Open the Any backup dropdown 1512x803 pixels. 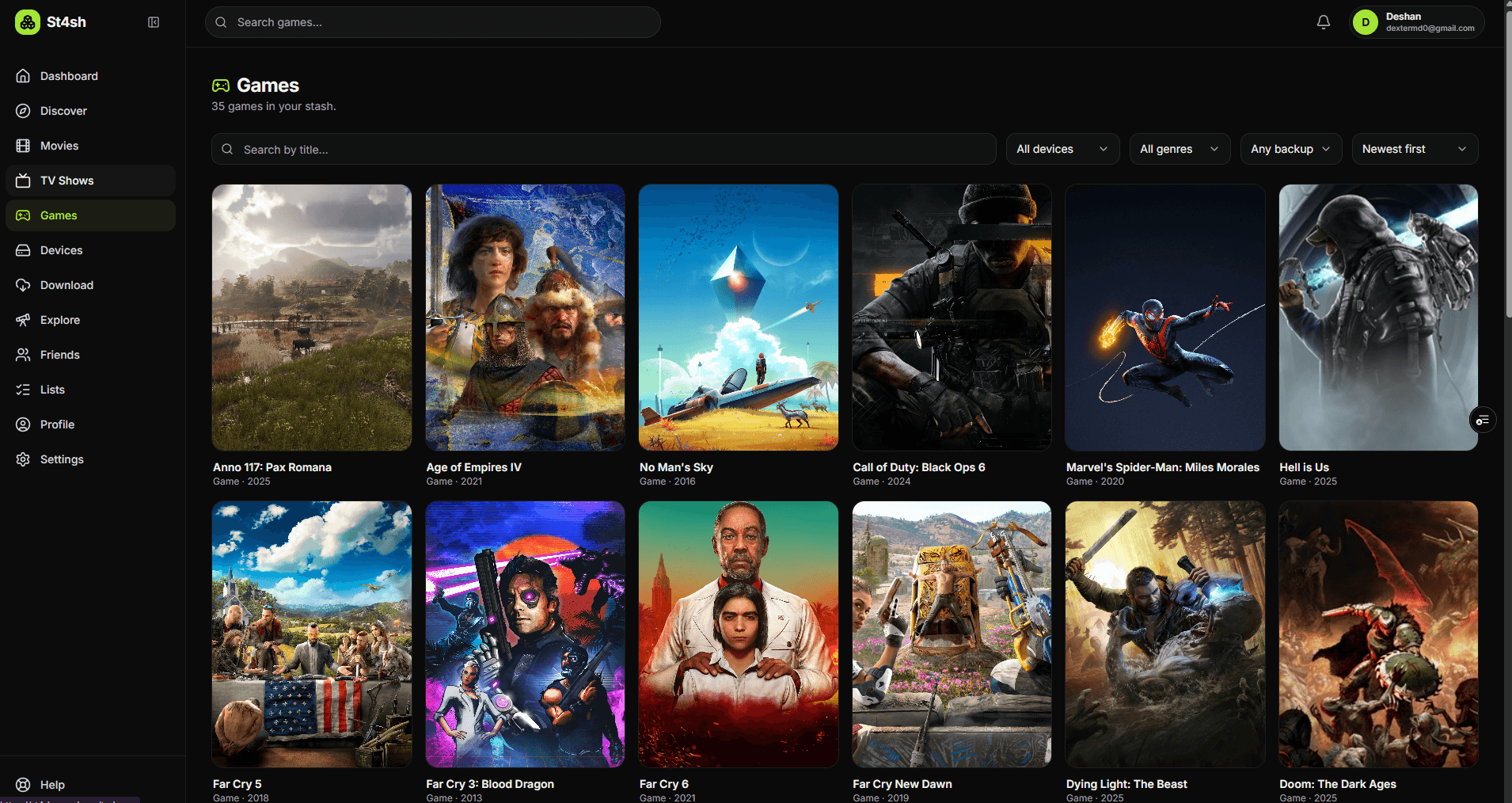[x=1291, y=149]
